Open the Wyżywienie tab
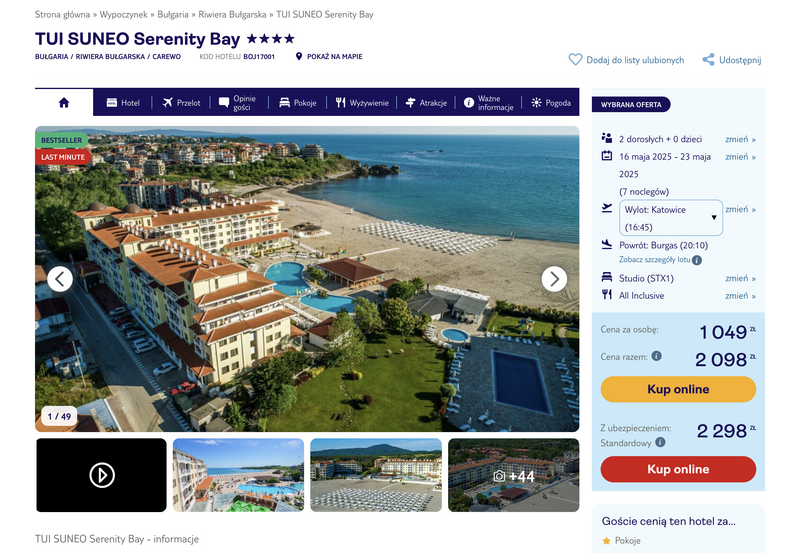This screenshot has width=800, height=553. point(362,103)
